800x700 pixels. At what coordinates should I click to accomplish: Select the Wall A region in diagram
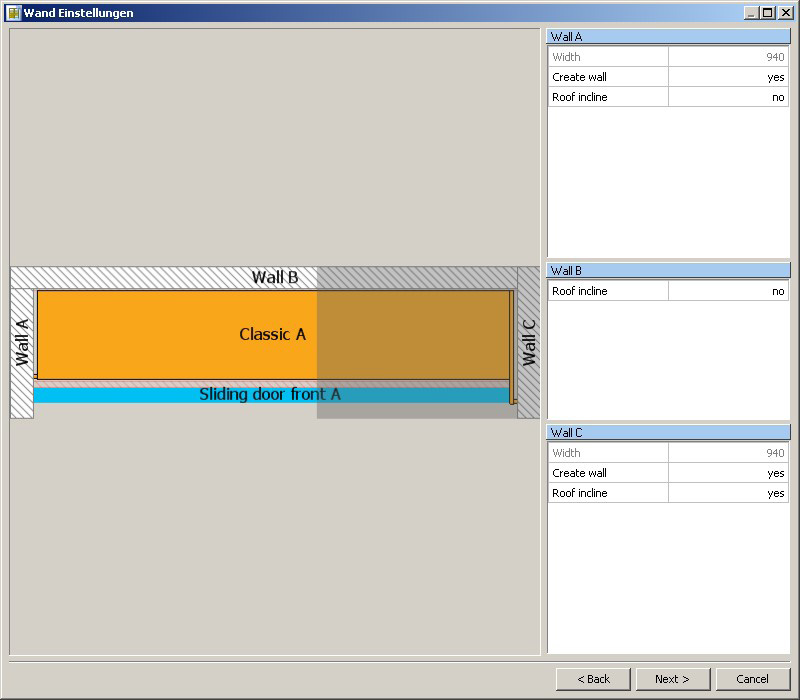tap(22, 345)
